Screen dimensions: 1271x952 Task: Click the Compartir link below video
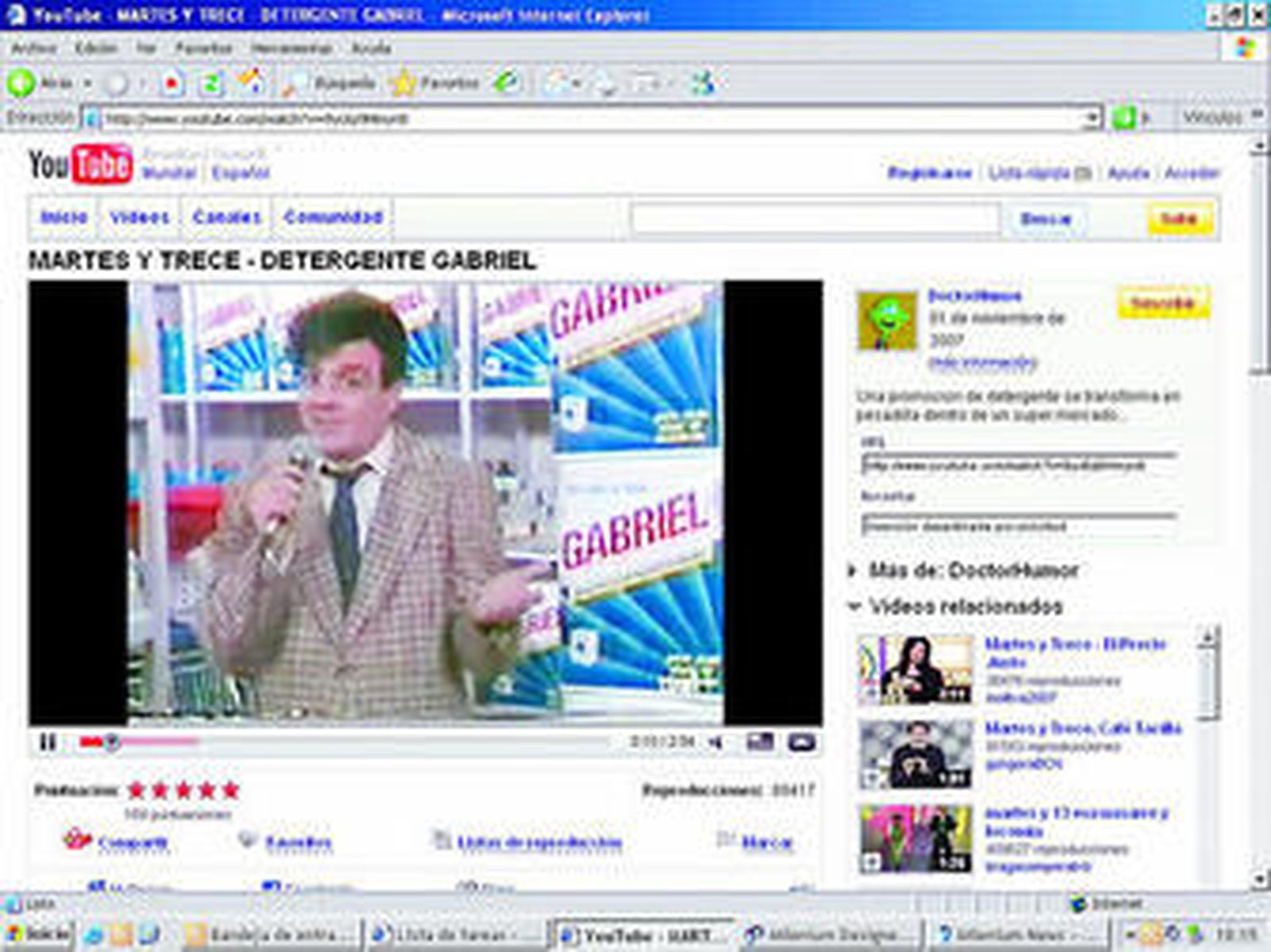coord(132,842)
